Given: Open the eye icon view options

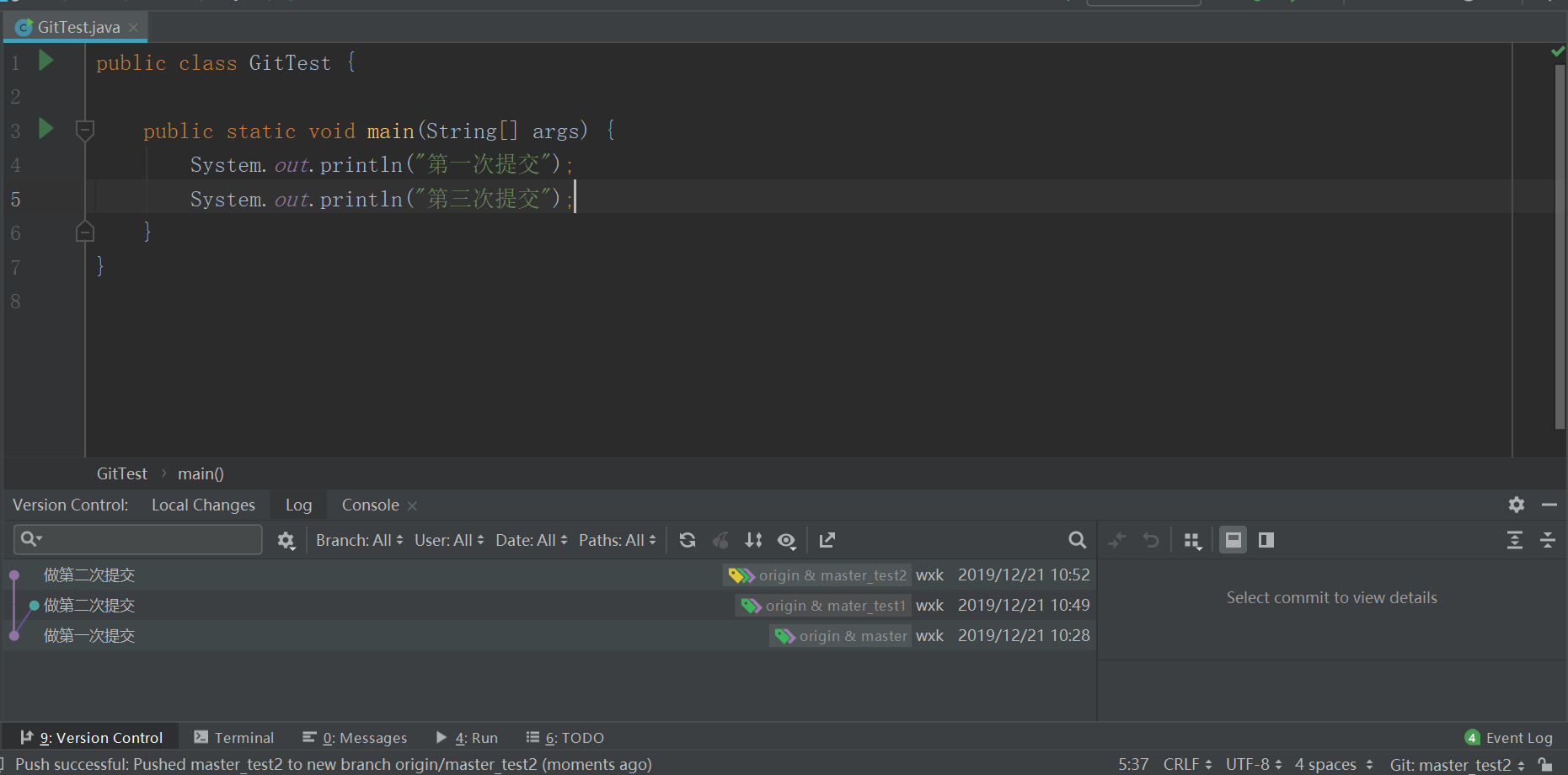Looking at the screenshot, I should click(x=787, y=541).
